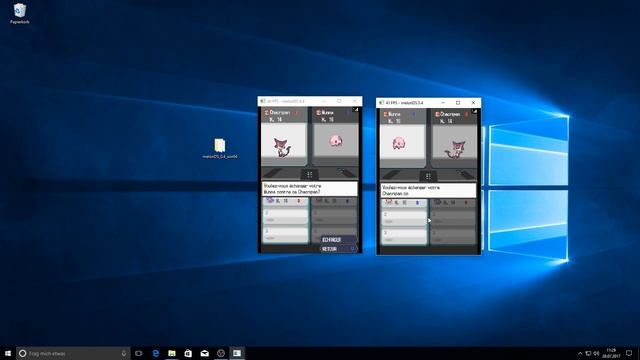This screenshot has width=640, height=360.
Task: Click the title bar icon of the left melonDS window
Action: (x=263, y=101)
